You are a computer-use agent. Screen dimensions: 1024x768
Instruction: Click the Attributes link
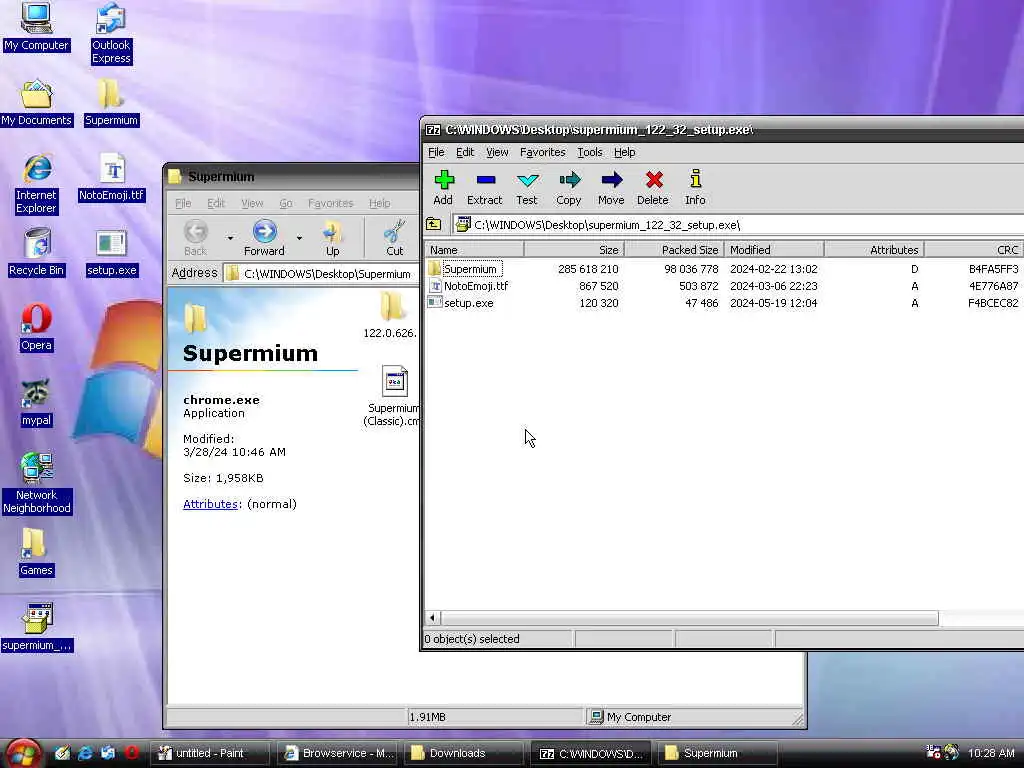point(210,504)
